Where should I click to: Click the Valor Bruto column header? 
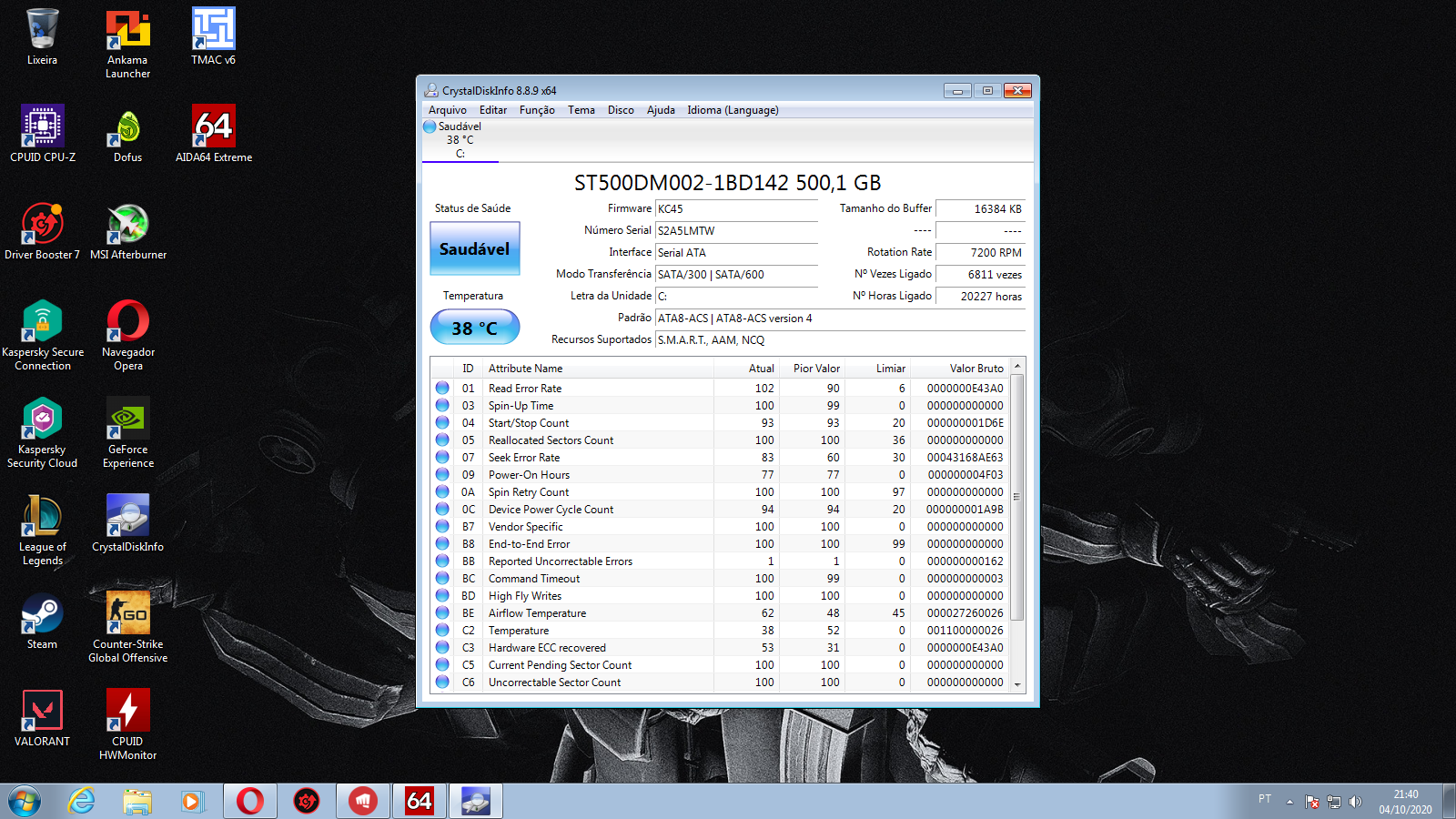click(961, 369)
